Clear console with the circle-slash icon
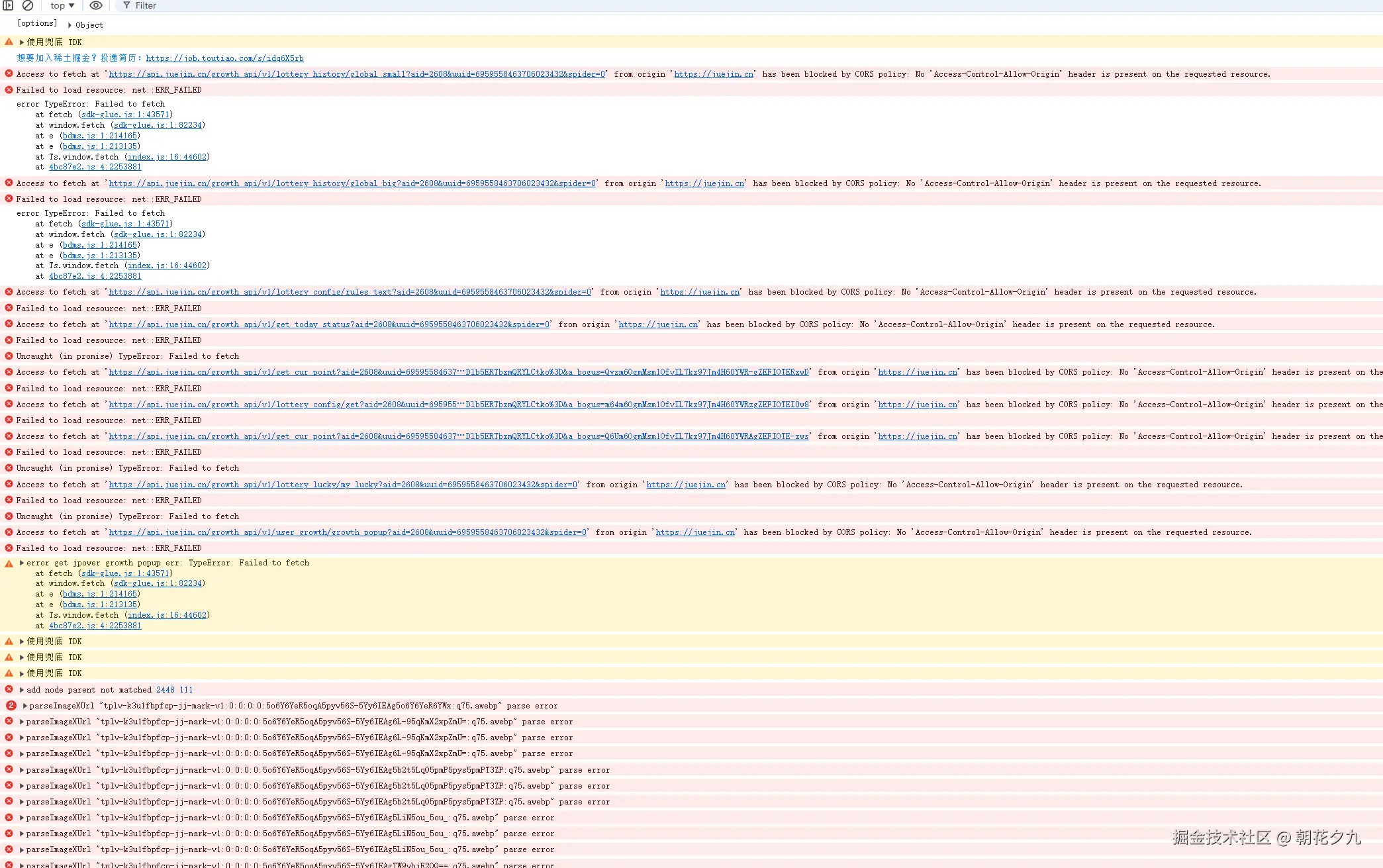1383x868 pixels. pyautogui.click(x=28, y=5)
